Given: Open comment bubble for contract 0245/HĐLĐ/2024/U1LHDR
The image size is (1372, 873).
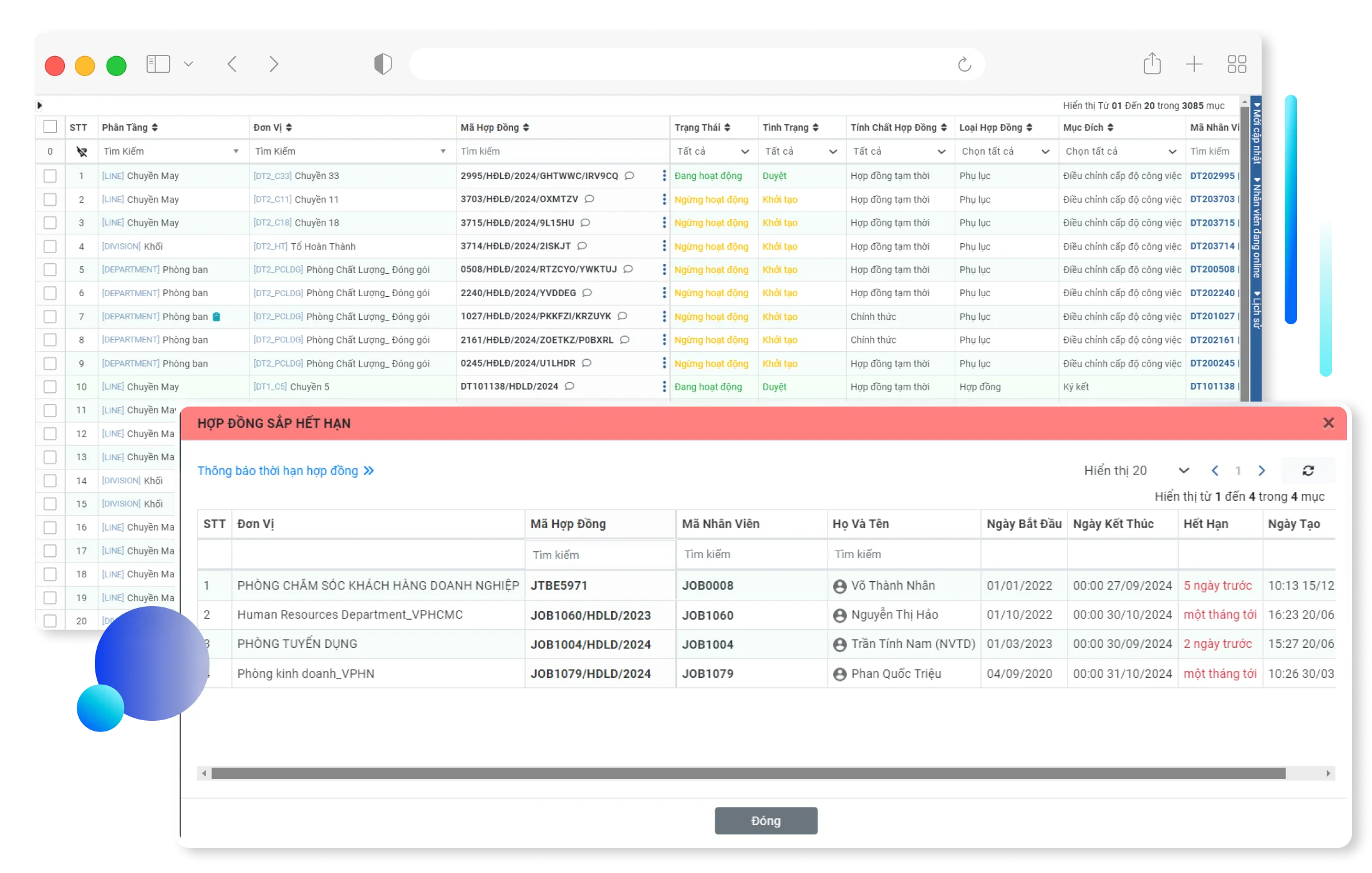Looking at the screenshot, I should (x=586, y=363).
